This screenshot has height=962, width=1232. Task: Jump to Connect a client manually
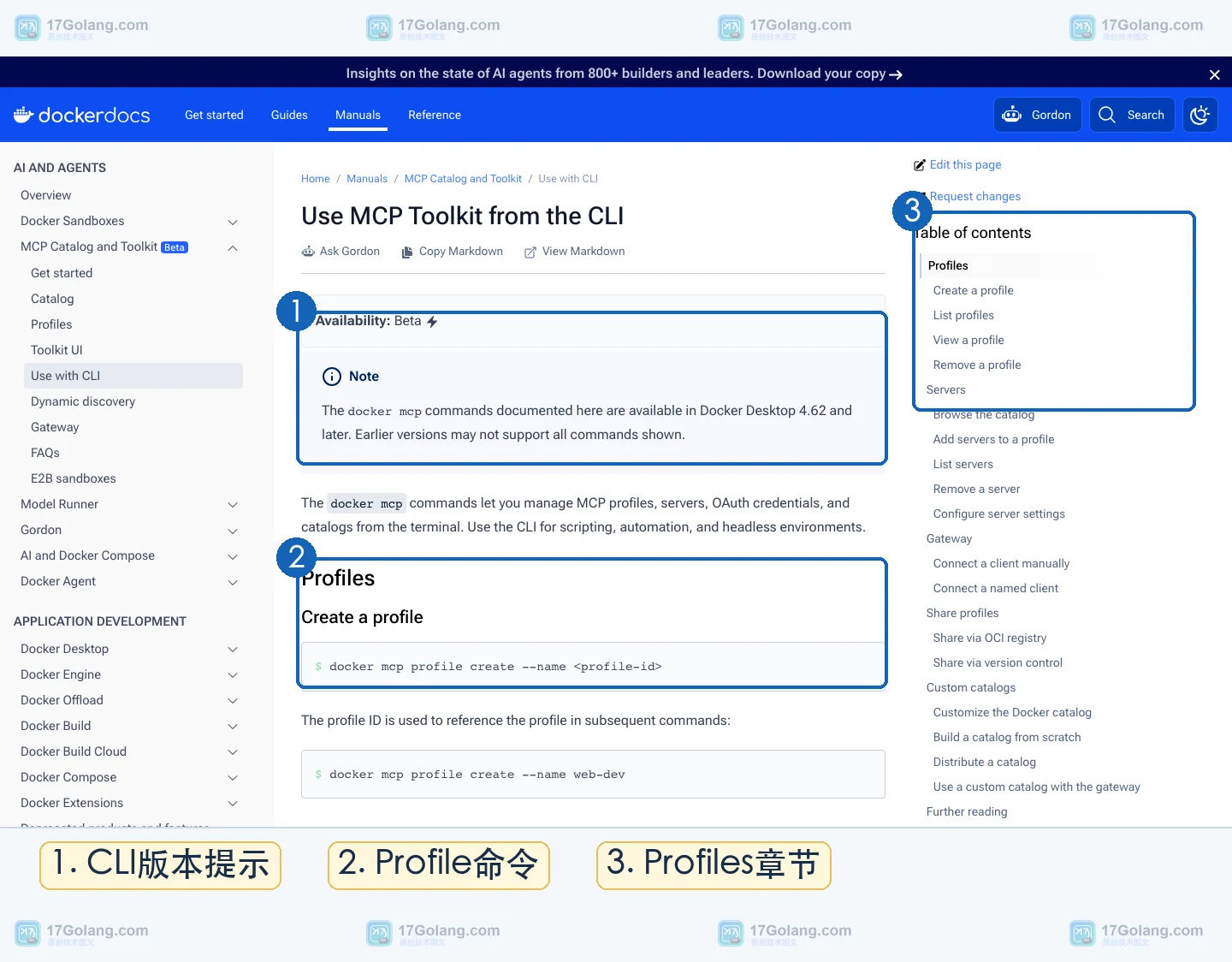1002,563
